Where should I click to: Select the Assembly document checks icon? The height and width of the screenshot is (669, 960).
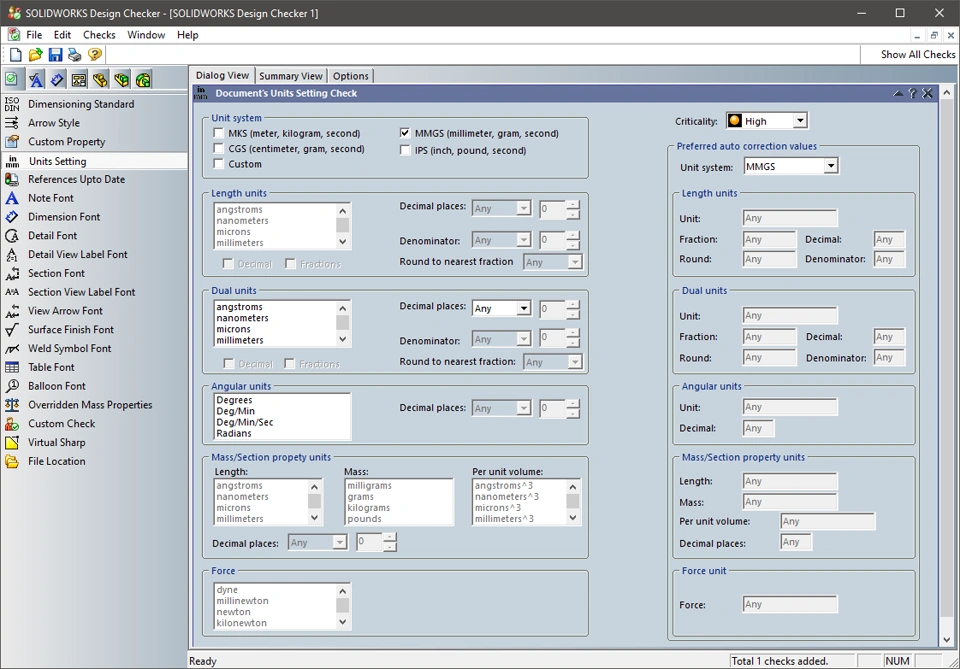(121, 79)
